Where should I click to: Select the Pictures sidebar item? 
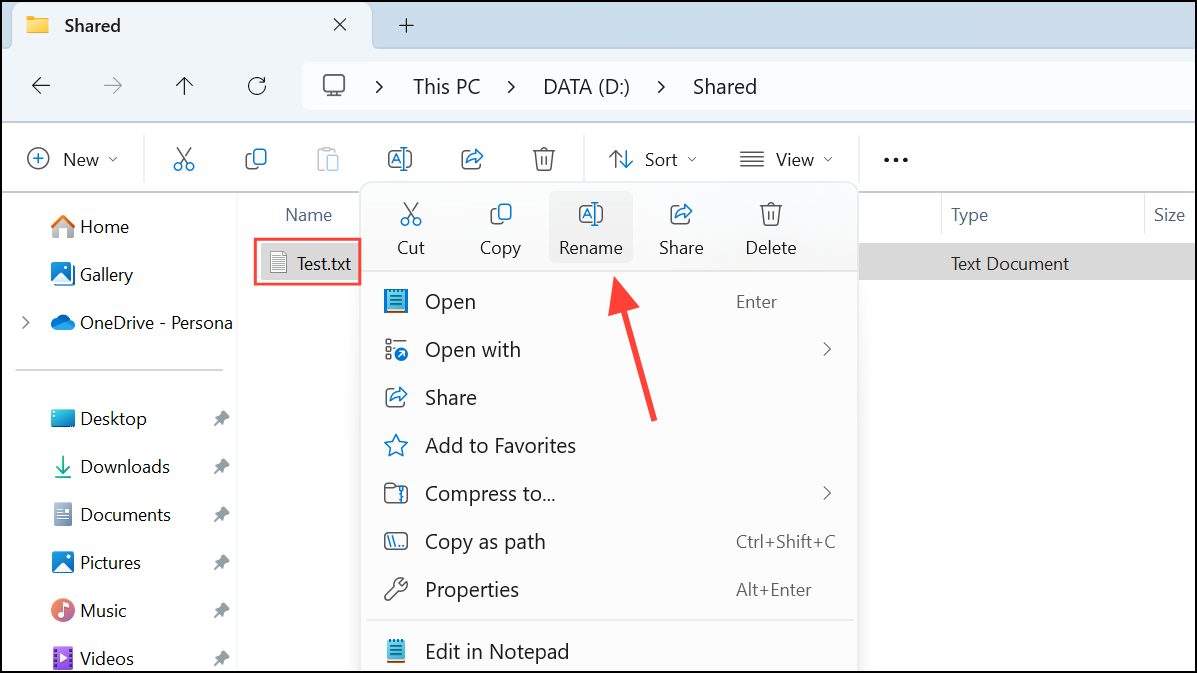click(110, 562)
